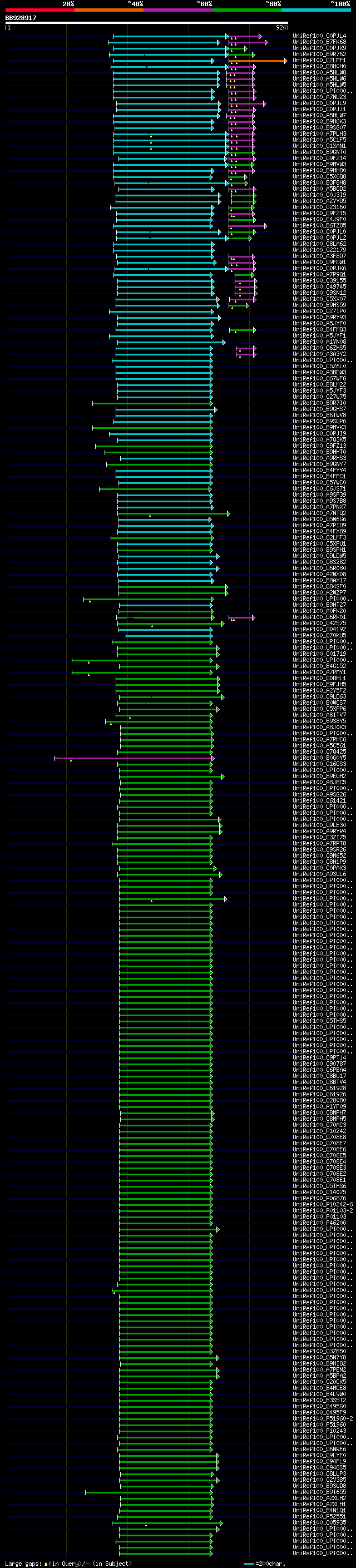
Task: Click the green ~80% identity legend segment
Action: point(247,10)
